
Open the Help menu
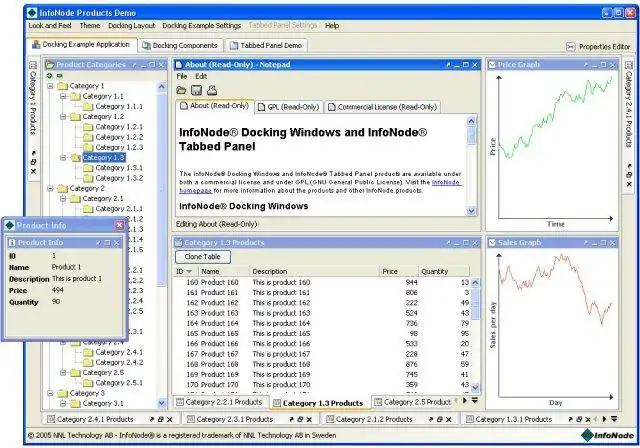pyautogui.click(x=332, y=26)
